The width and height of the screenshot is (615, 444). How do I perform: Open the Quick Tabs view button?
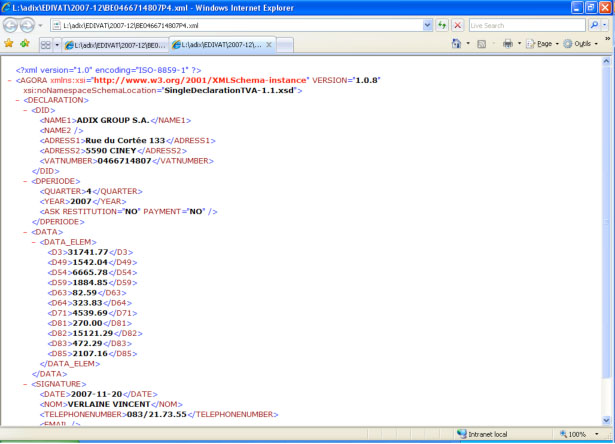[x=46, y=45]
